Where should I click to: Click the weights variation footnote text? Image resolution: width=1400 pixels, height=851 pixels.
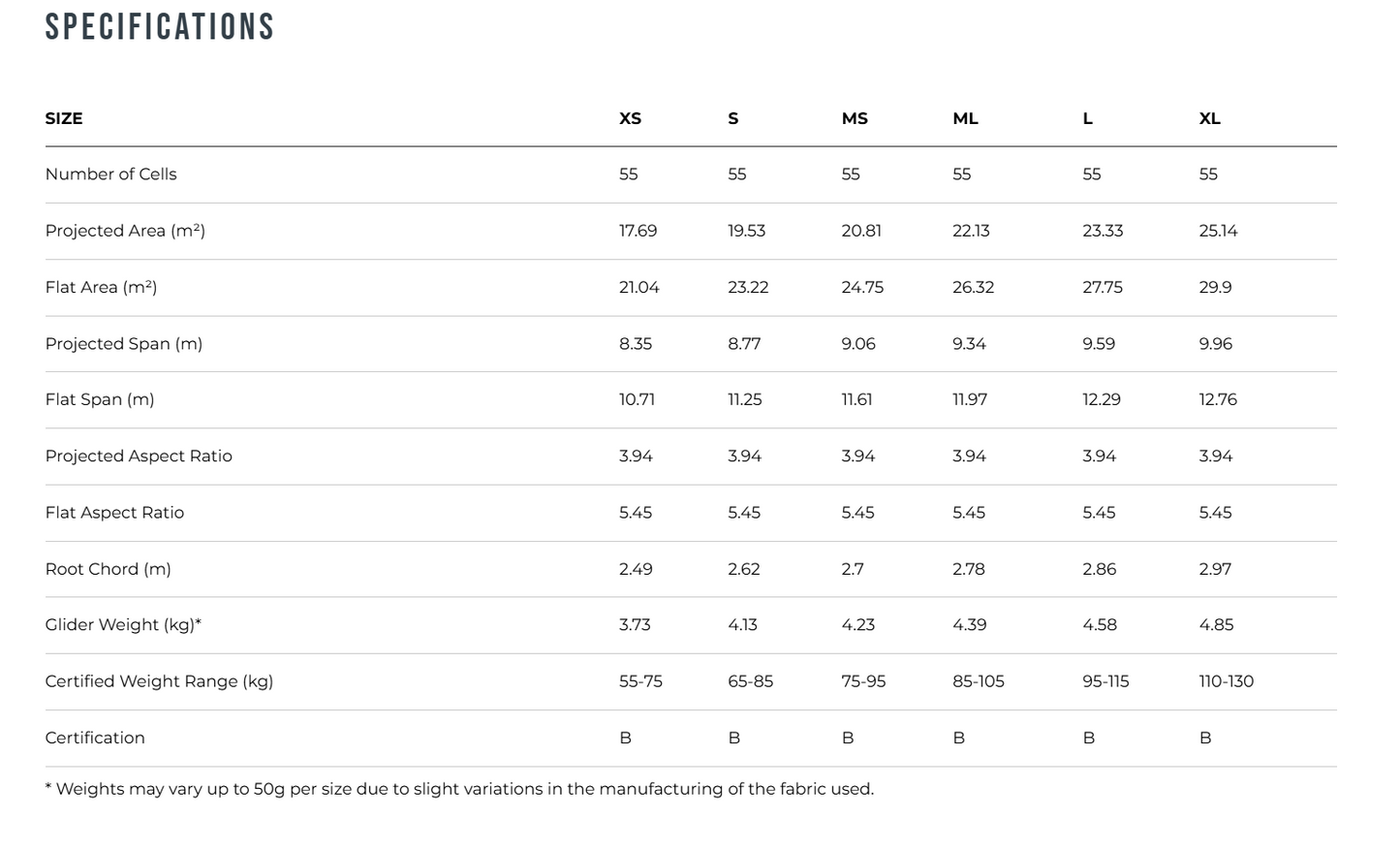(459, 789)
